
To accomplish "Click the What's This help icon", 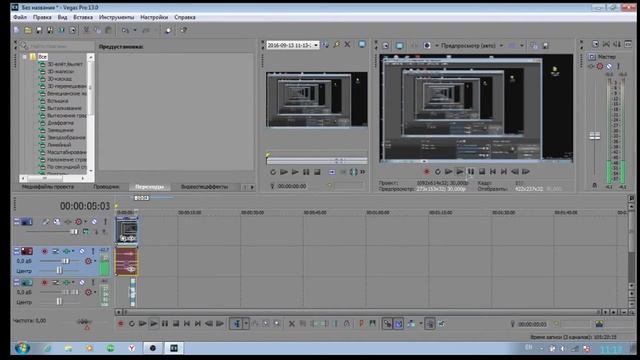I will tap(184, 30).
